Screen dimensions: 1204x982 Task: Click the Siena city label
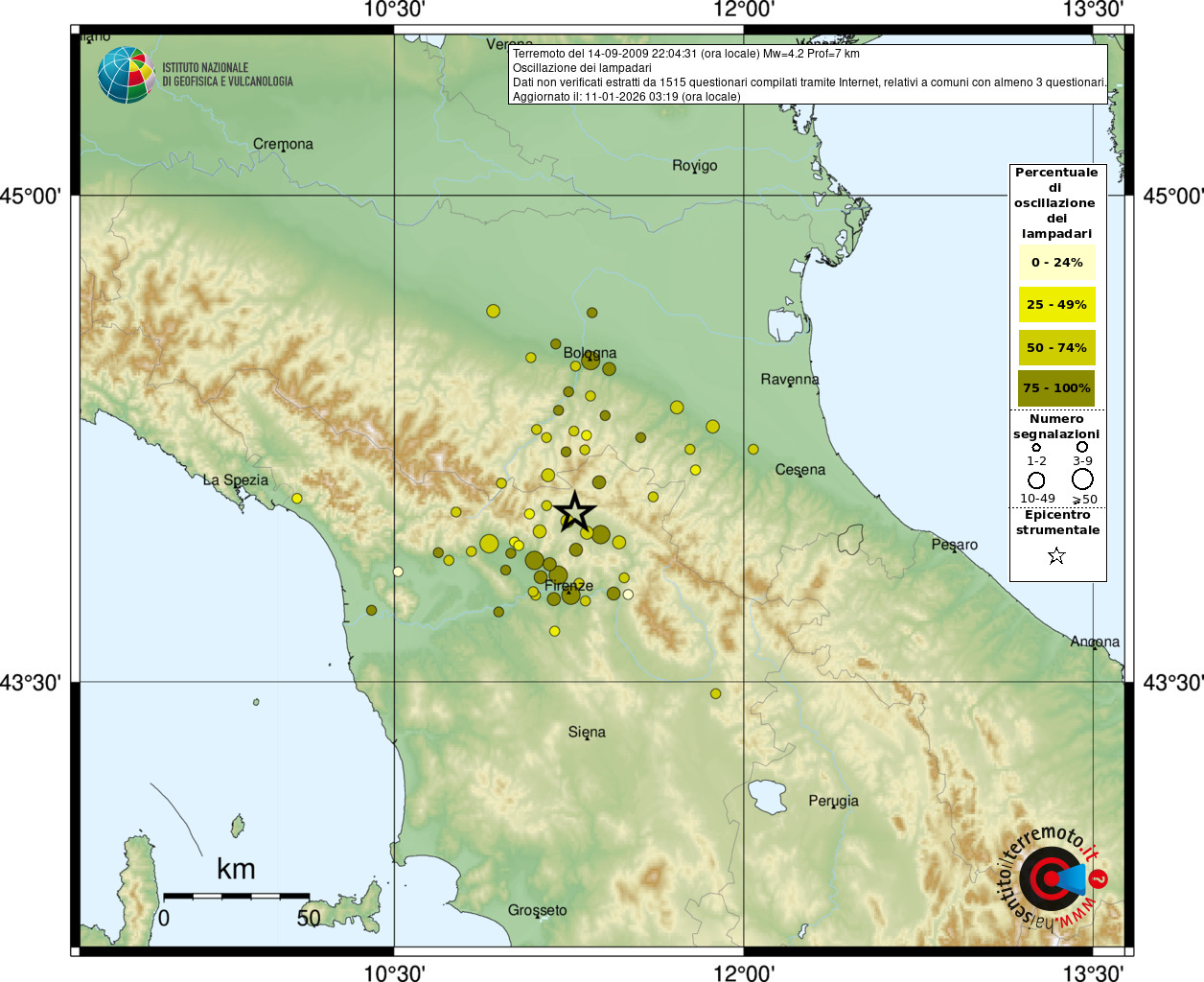587,732
